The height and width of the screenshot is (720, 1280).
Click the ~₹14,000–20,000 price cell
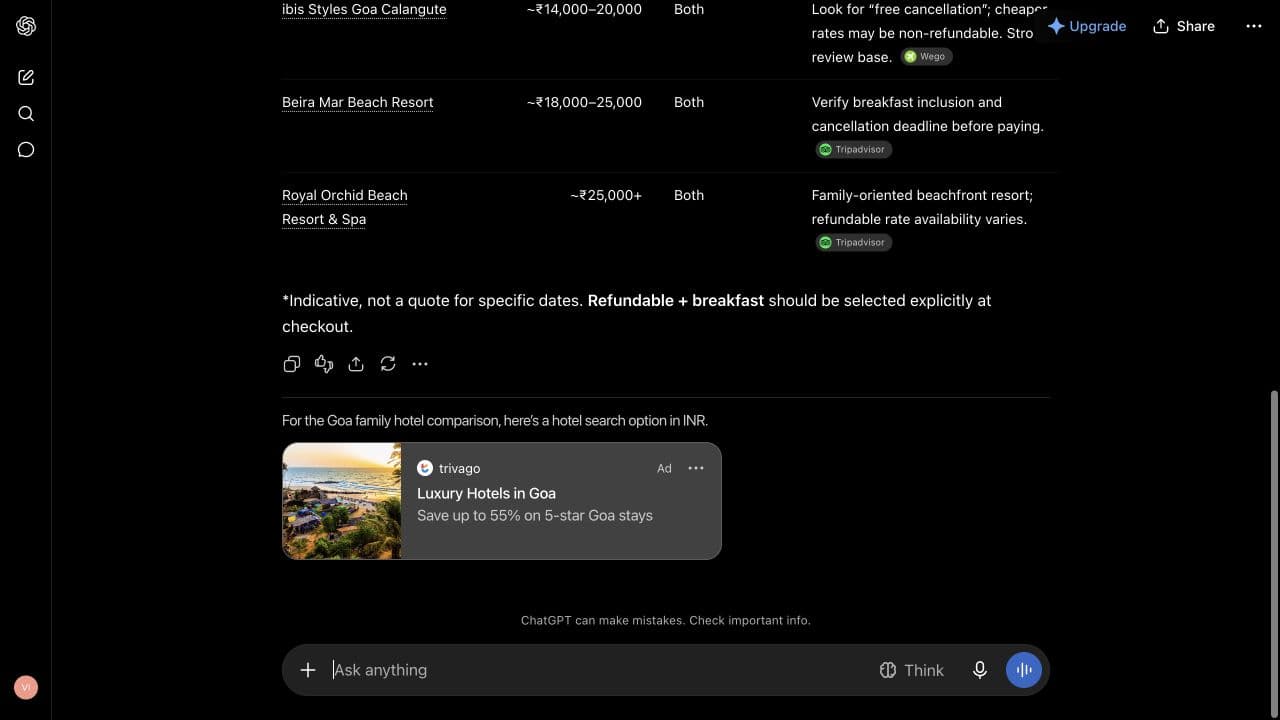pyautogui.click(x=584, y=9)
